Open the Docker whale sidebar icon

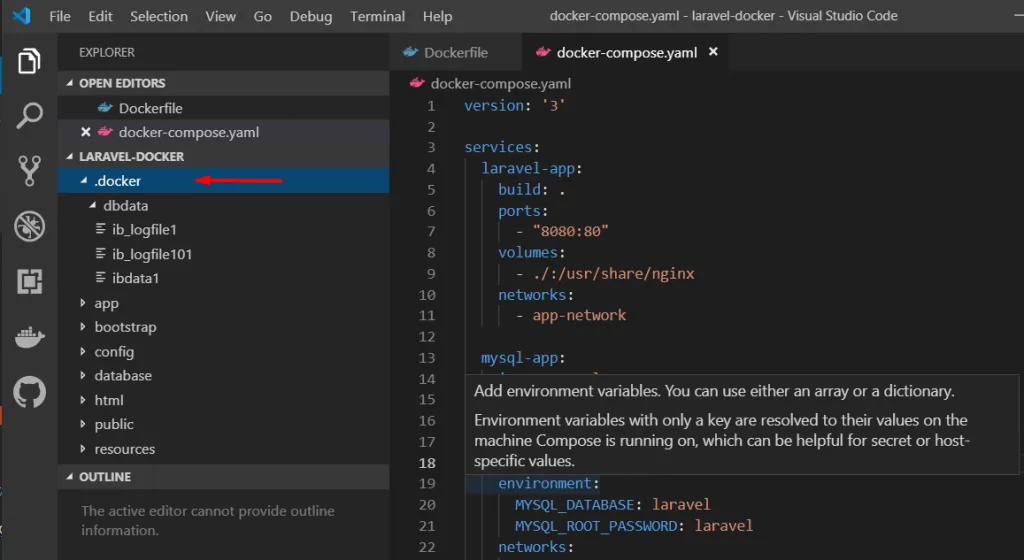tap(29, 337)
